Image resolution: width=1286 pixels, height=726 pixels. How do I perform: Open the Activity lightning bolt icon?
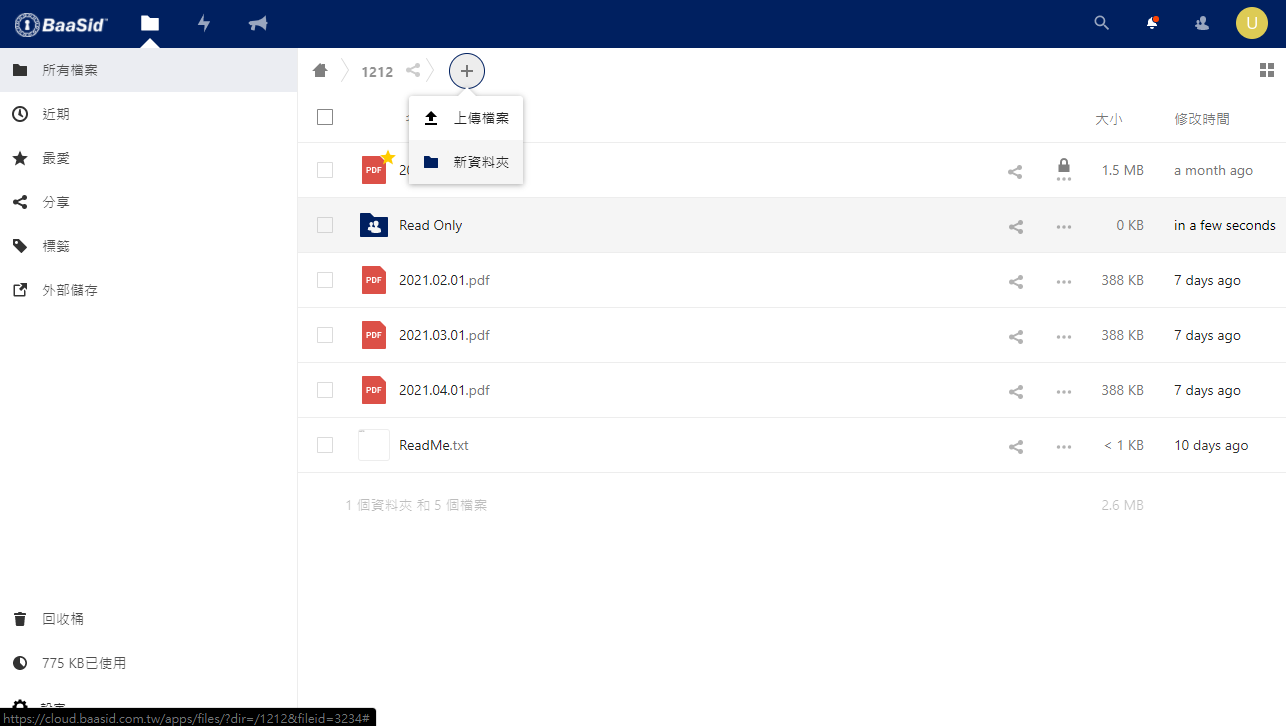coord(204,23)
